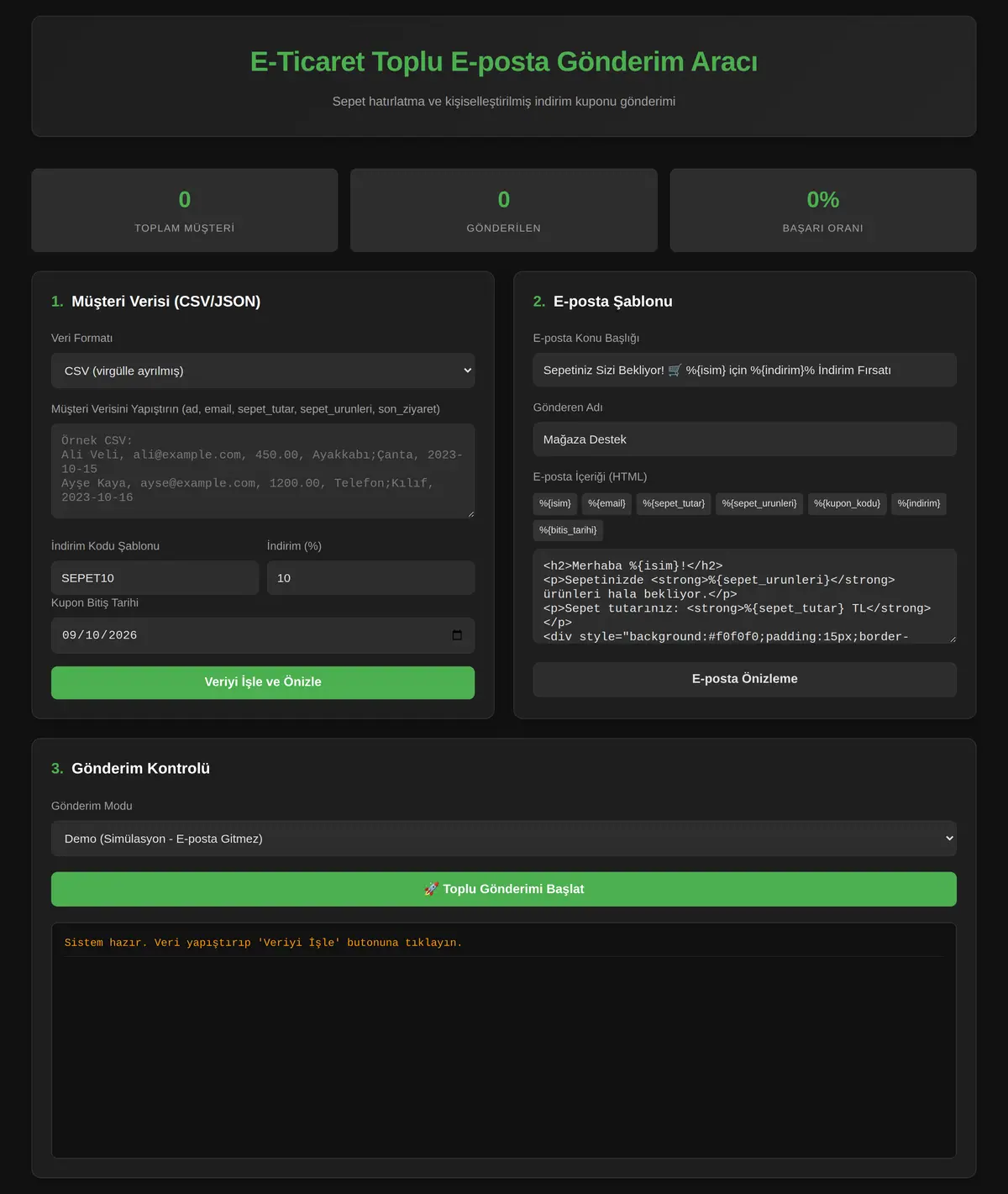The image size is (1008, 1194).
Task: Insert the %{kupon_kodu} placeholder tag
Action: [847, 503]
